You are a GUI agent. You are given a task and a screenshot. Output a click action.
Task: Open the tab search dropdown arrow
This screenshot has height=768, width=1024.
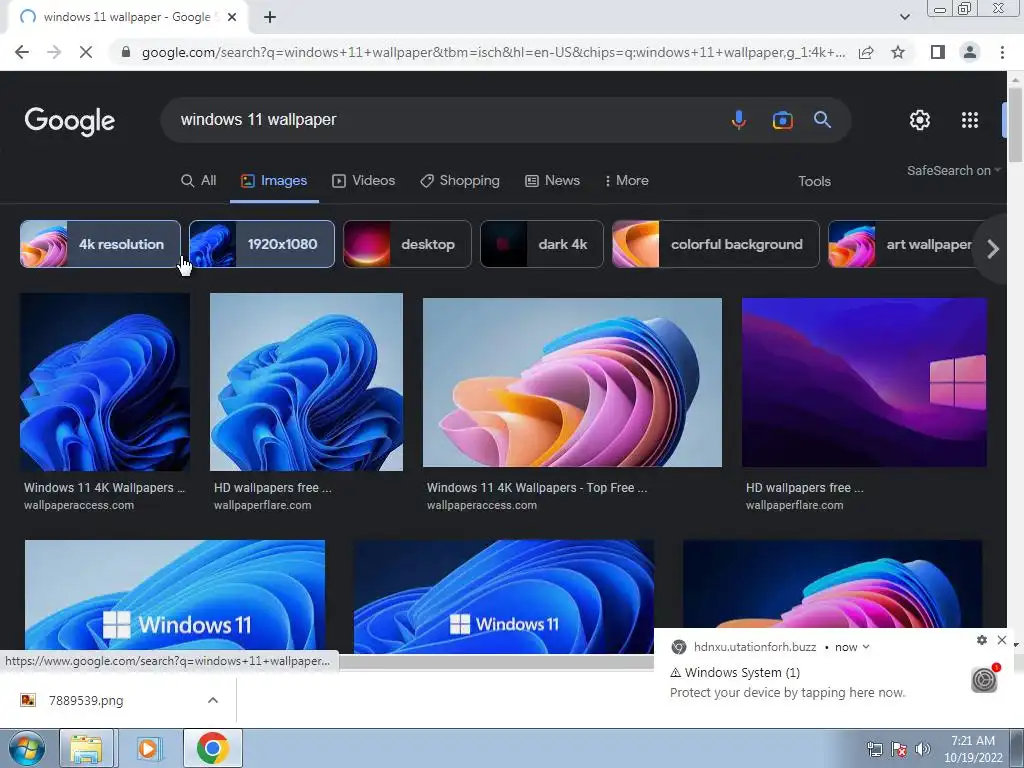click(904, 17)
